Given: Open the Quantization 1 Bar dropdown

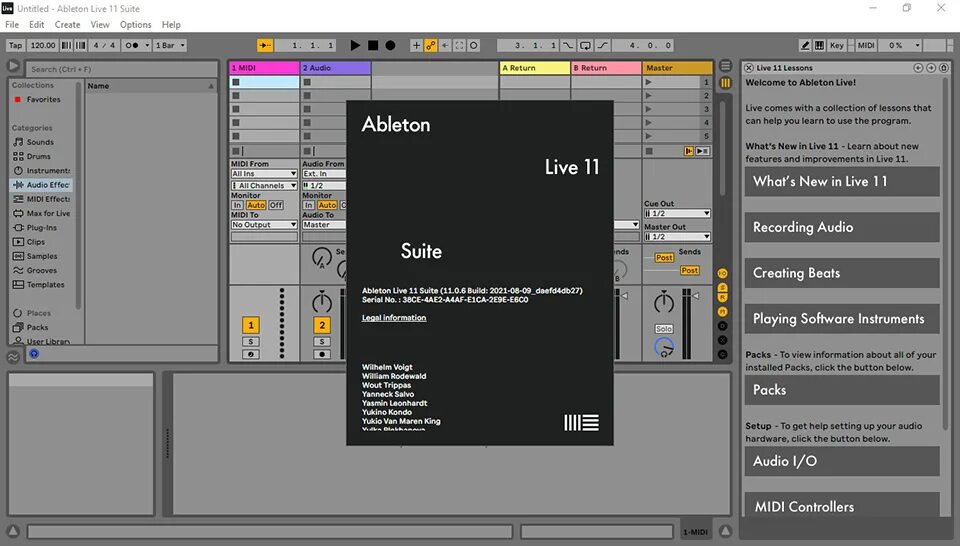Looking at the screenshot, I should coord(170,45).
